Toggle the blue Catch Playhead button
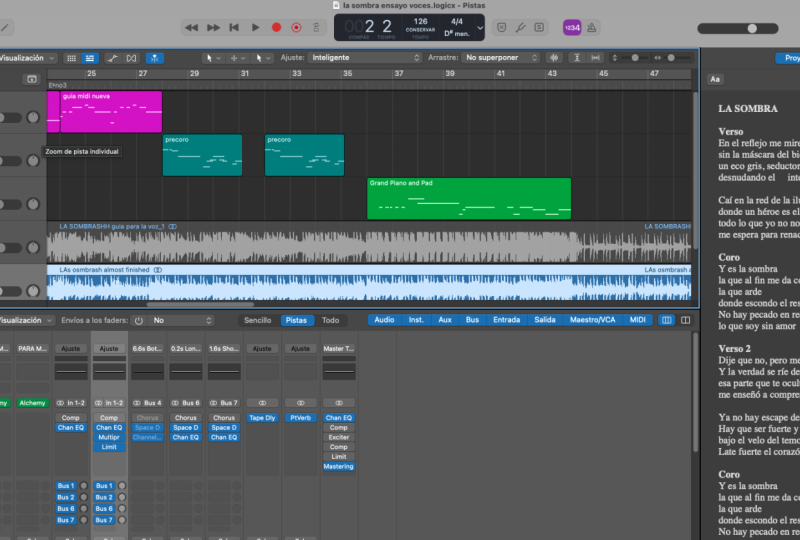This screenshot has height=540, width=800. click(155, 58)
